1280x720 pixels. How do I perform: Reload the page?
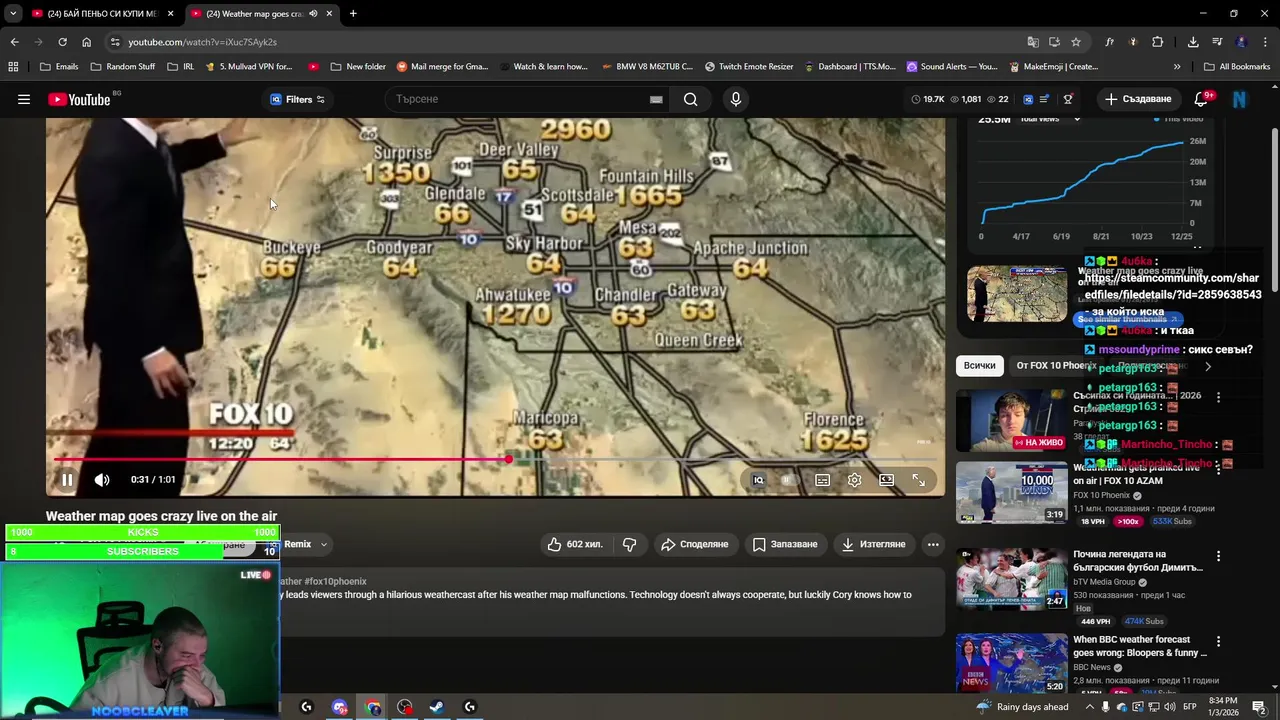coord(62,42)
